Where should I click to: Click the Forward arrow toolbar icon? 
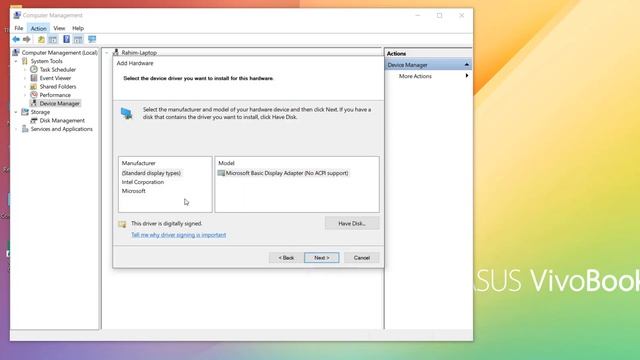point(27,39)
